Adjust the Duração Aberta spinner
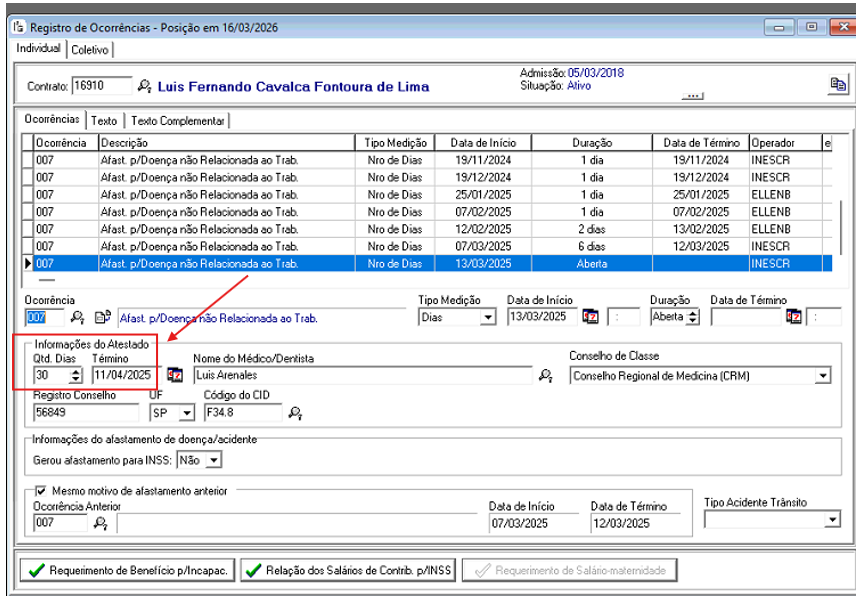Image resolution: width=860 pixels, height=599 pixels. [x=693, y=317]
